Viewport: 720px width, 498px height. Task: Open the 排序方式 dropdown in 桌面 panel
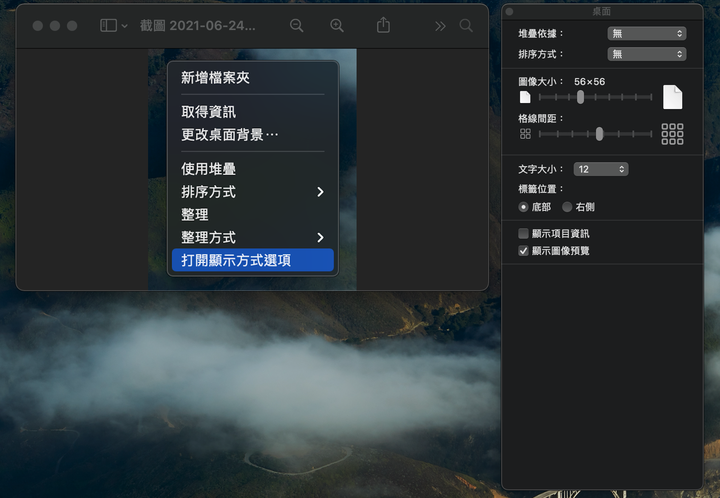(x=647, y=54)
